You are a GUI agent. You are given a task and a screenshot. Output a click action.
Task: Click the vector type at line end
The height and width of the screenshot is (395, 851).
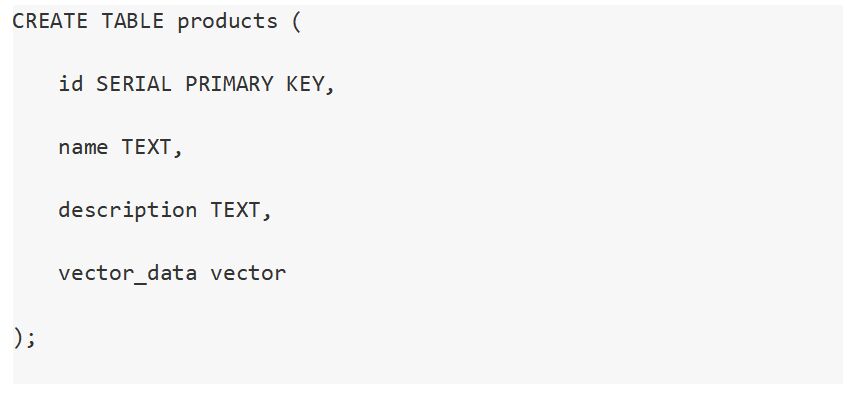[249, 273]
